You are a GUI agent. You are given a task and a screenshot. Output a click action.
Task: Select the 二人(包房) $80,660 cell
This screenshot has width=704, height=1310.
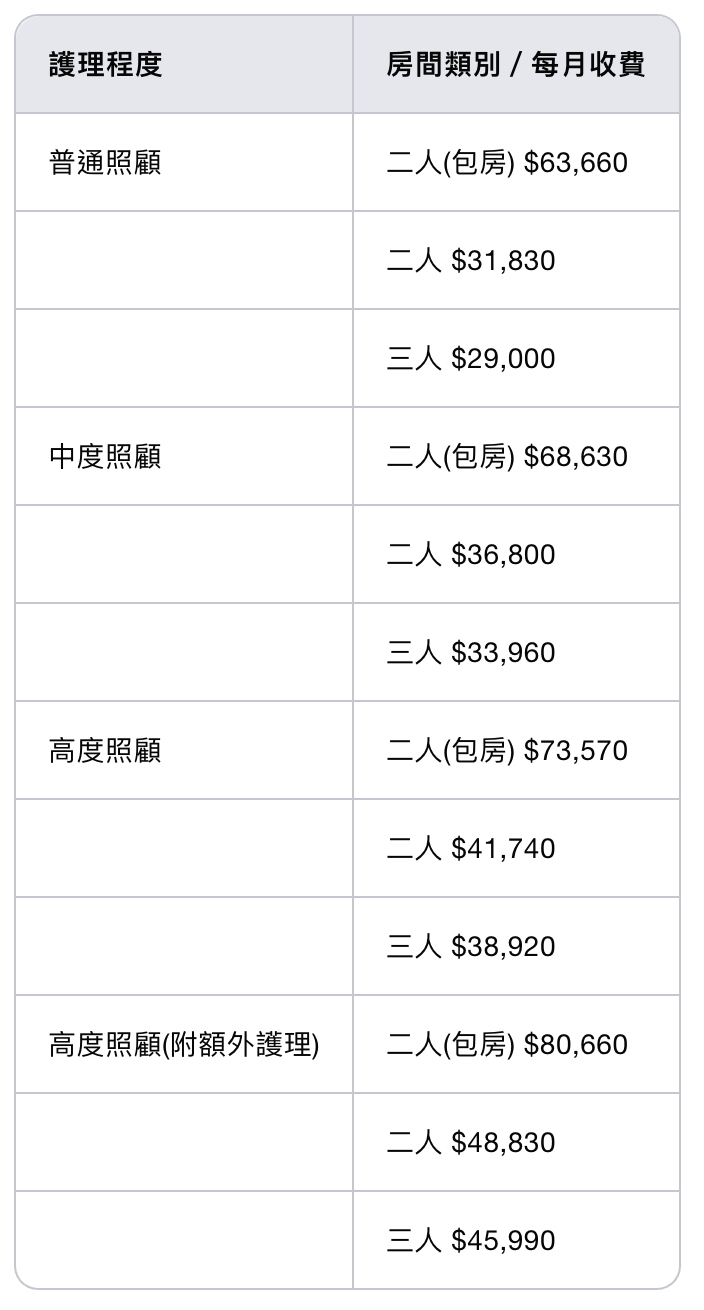coord(507,1045)
